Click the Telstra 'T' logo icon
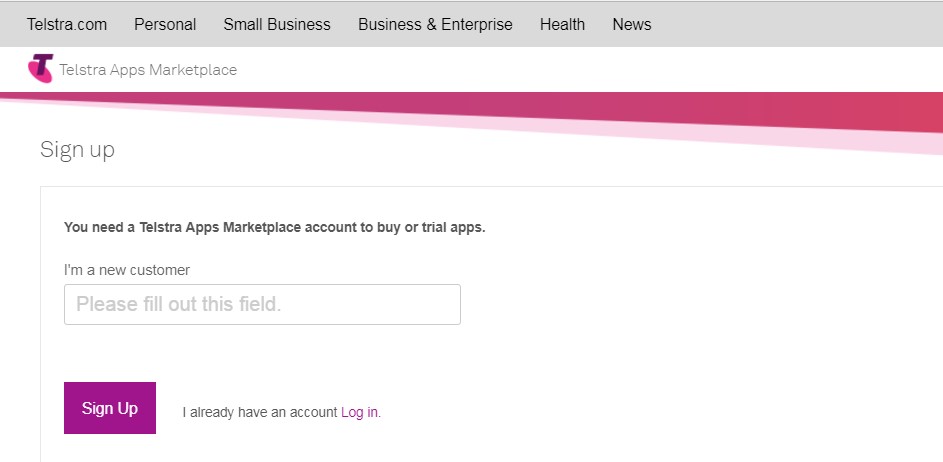The image size is (943, 462). pos(40,69)
